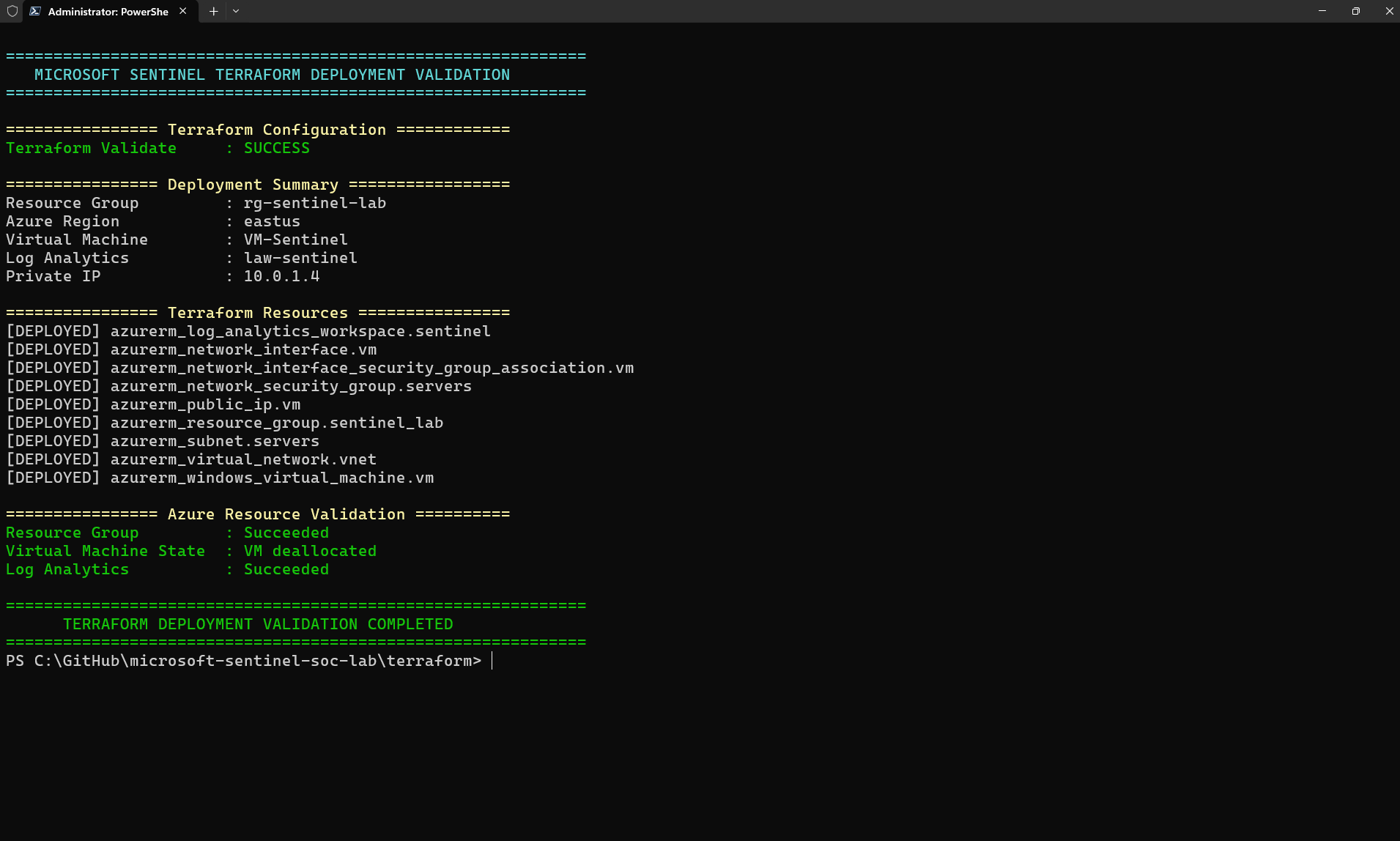Close the Administrator: PowerShell tab
Image resolution: width=1400 pixels, height=841 pixels.
pos(183,11)
